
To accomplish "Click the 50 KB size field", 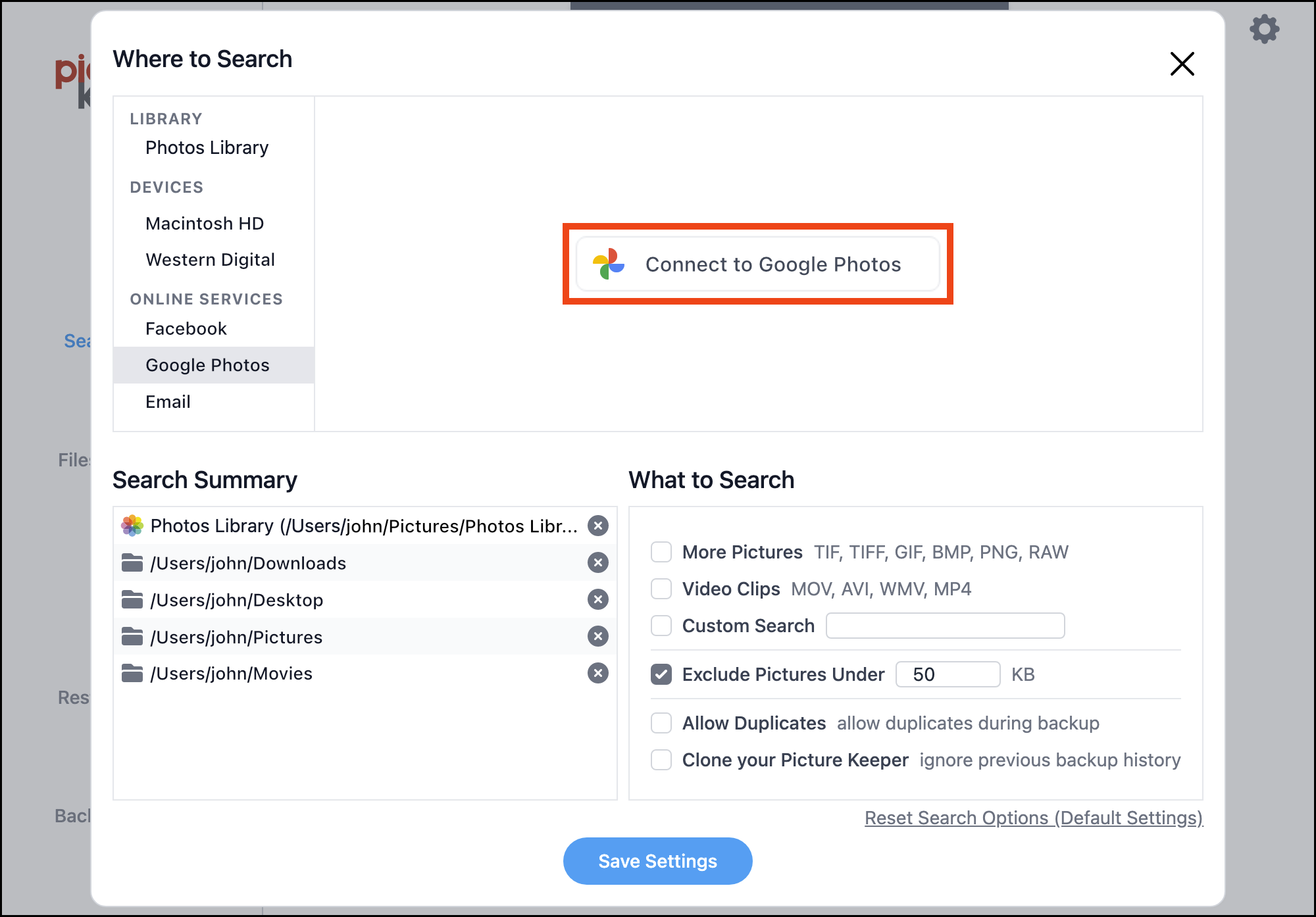I will (x=948, y=674).
